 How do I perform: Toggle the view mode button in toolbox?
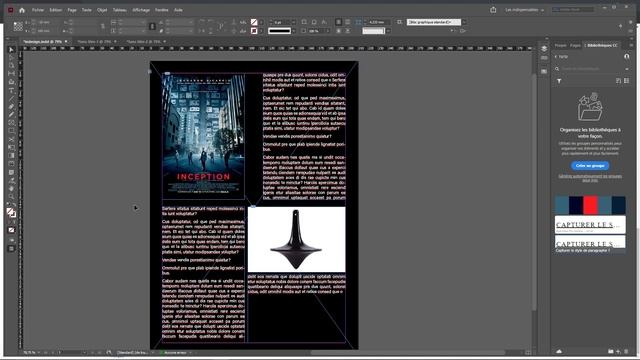coord(11,249)
